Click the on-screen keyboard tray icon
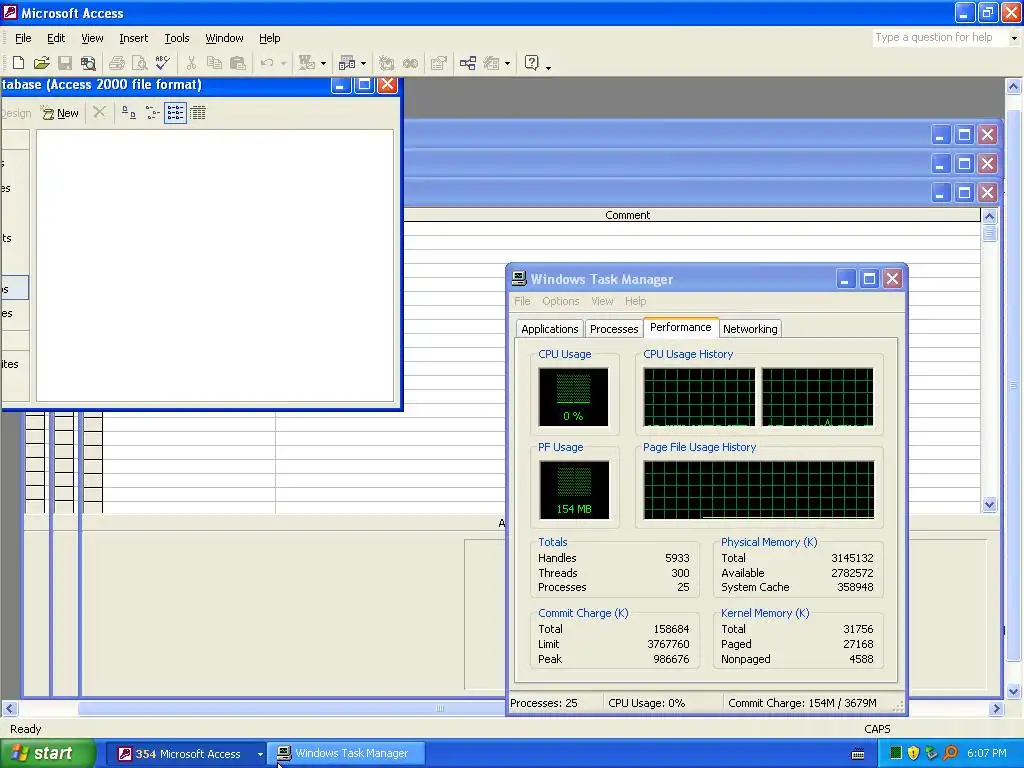The width and height of the screenshot is (1024, 768). 858,754
